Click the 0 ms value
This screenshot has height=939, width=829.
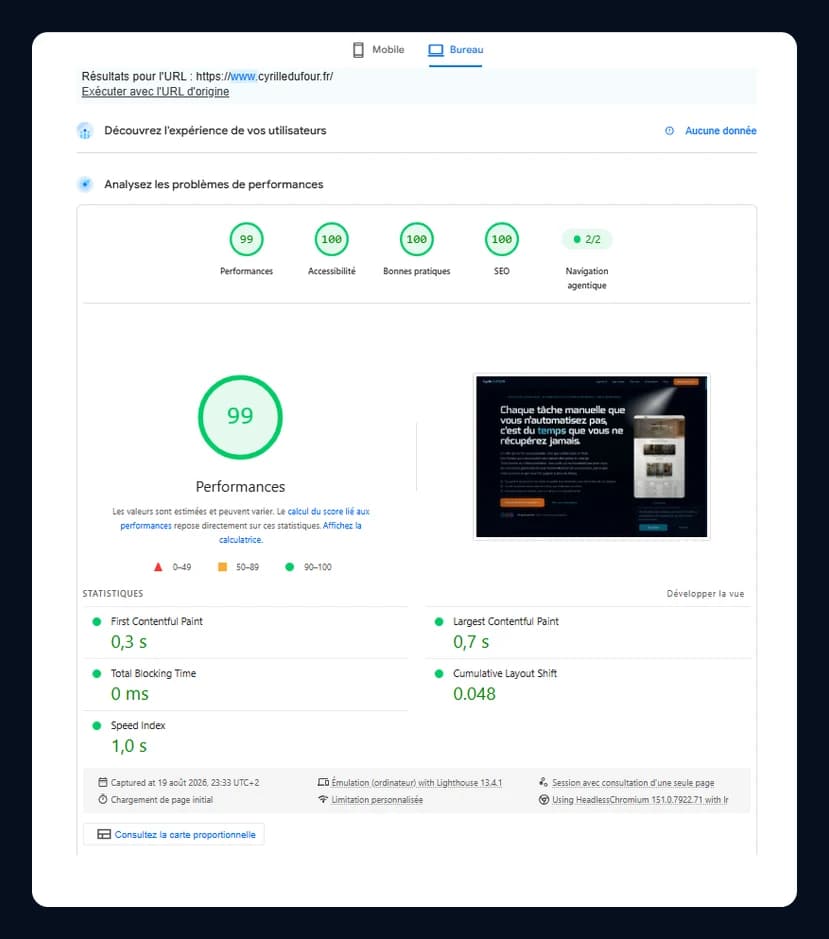click(129, 694)
